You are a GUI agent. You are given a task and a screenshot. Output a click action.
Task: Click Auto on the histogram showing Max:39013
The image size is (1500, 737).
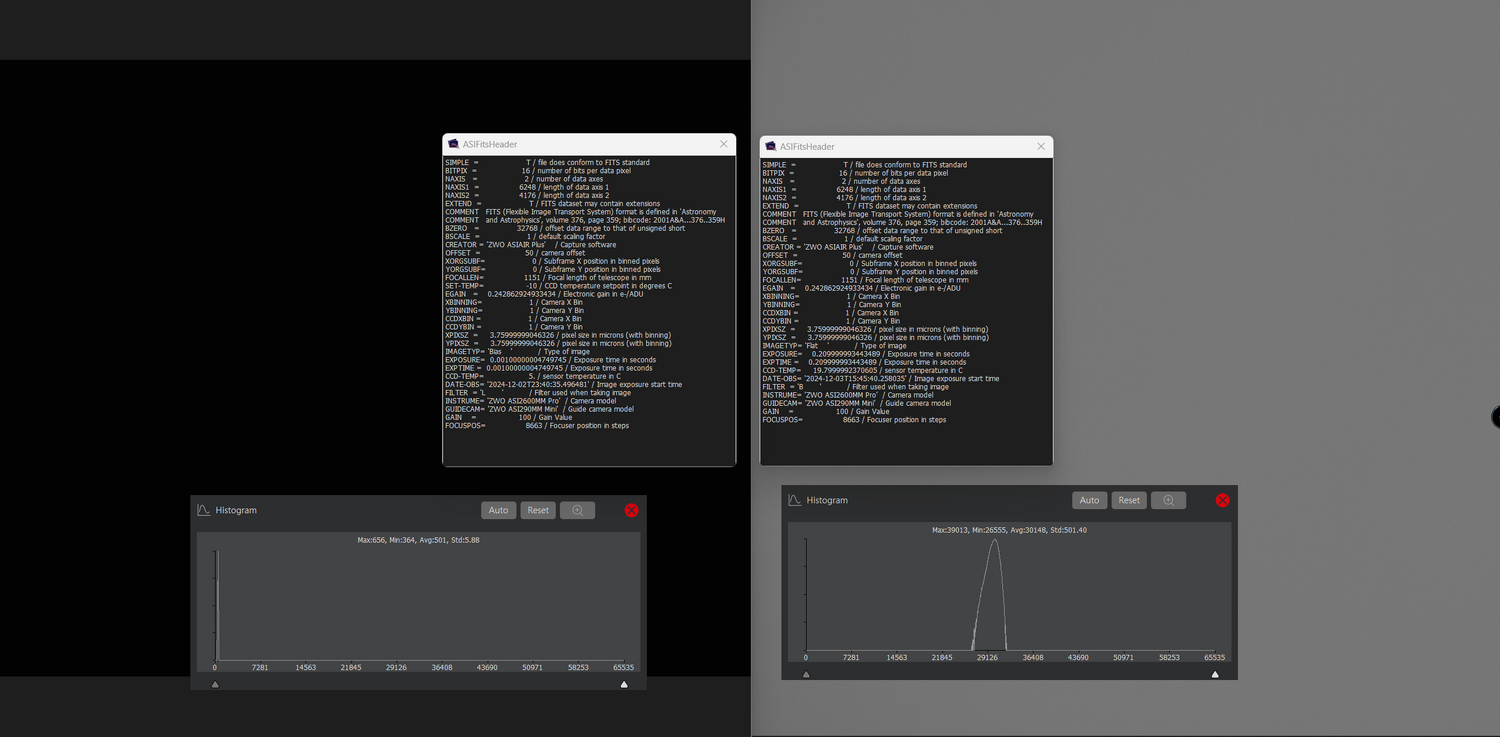[1089, 500]
